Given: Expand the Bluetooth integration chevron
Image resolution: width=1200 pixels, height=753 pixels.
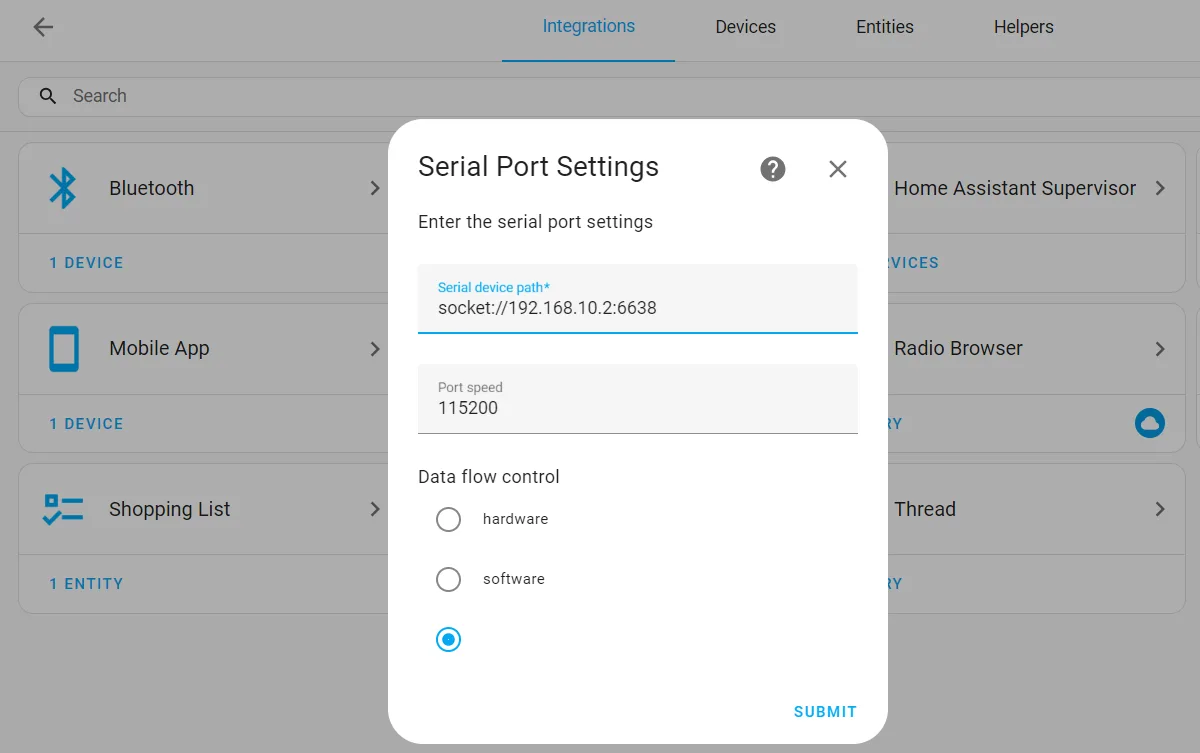Looking at the screenshot, I should pyautogui.click(x=375, y=188).
